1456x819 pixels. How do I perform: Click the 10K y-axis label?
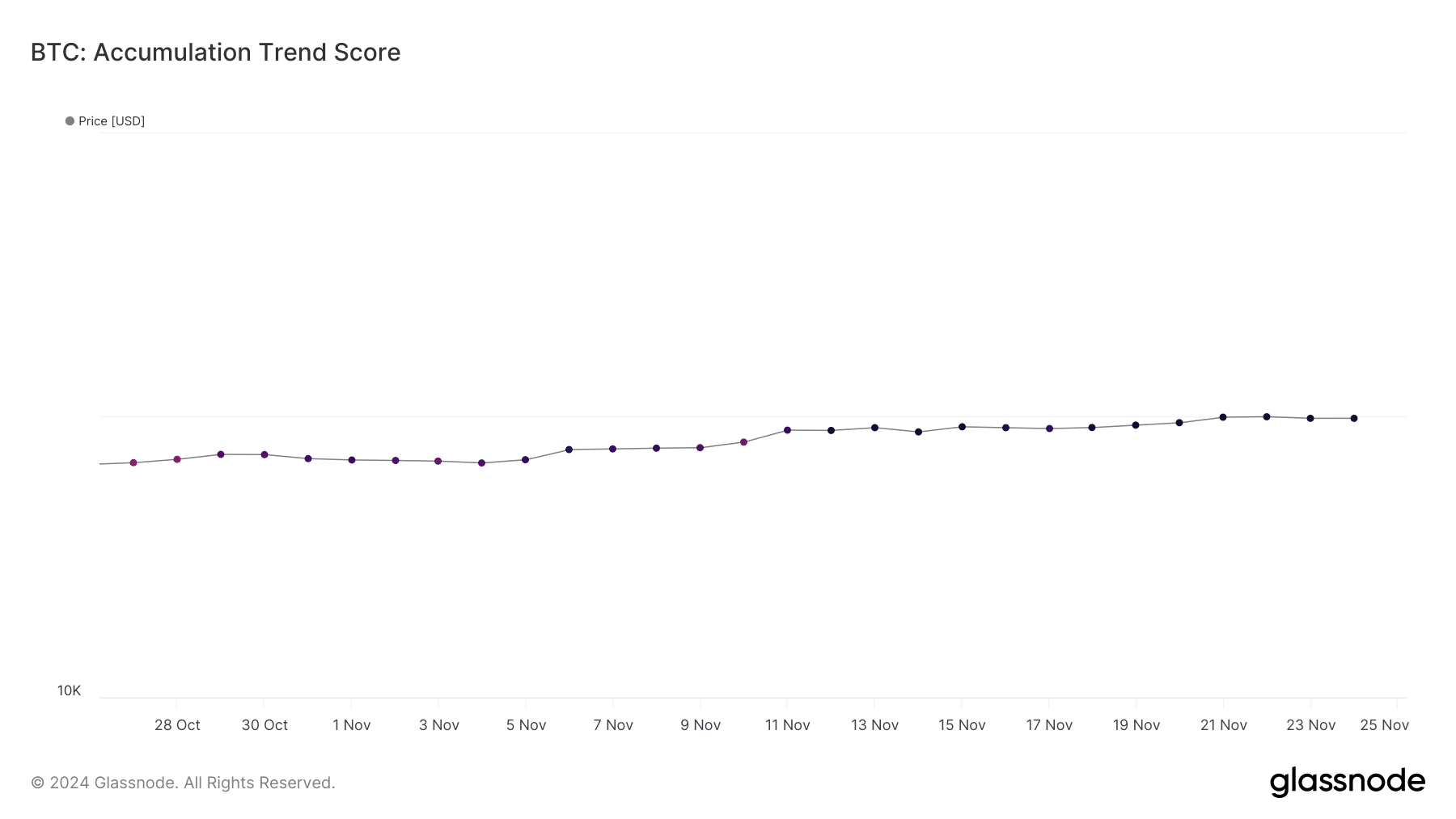pos(69,690)
